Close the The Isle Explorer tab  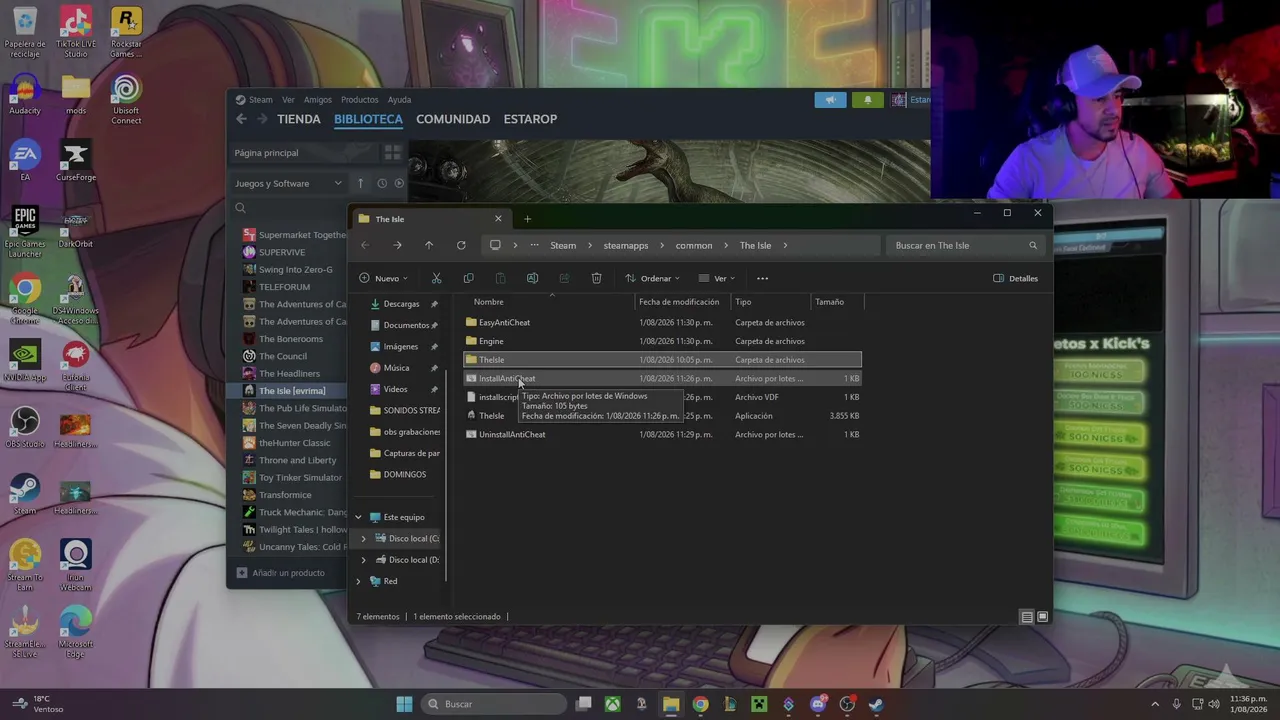[498, 219]
